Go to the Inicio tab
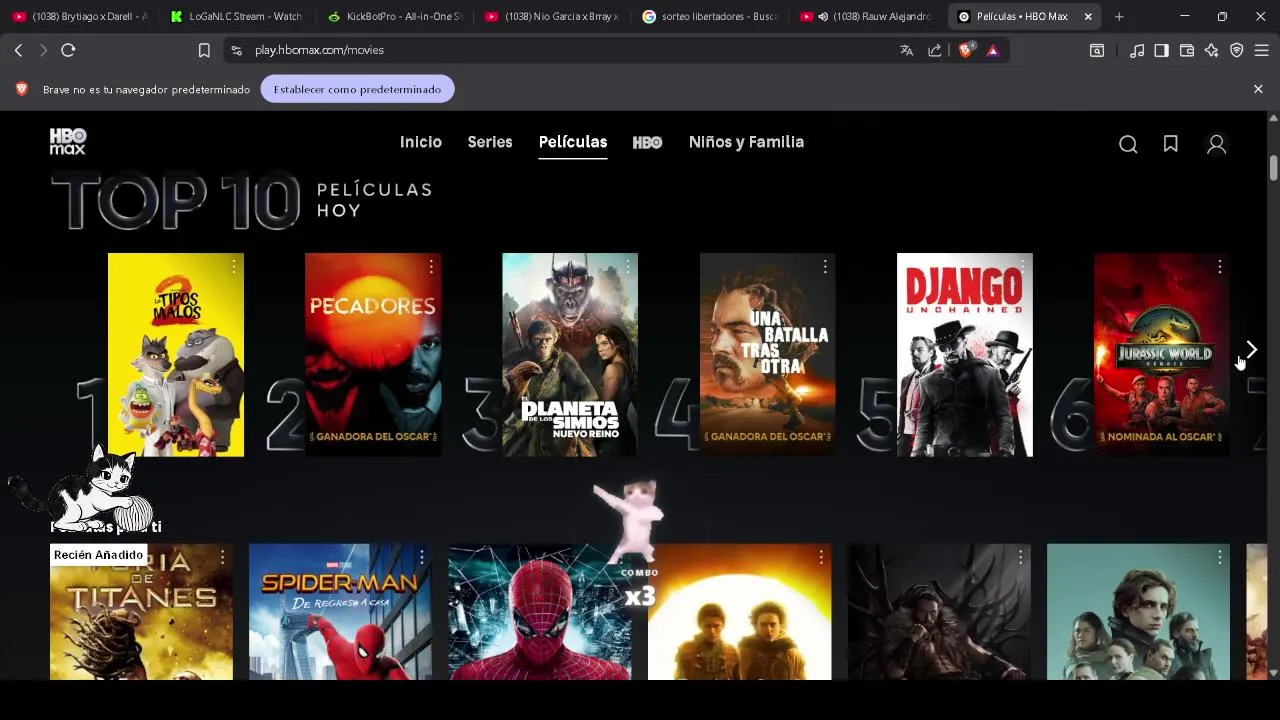Image resolution: width=1280 pixels, height=720 pixels. (421, 142)
